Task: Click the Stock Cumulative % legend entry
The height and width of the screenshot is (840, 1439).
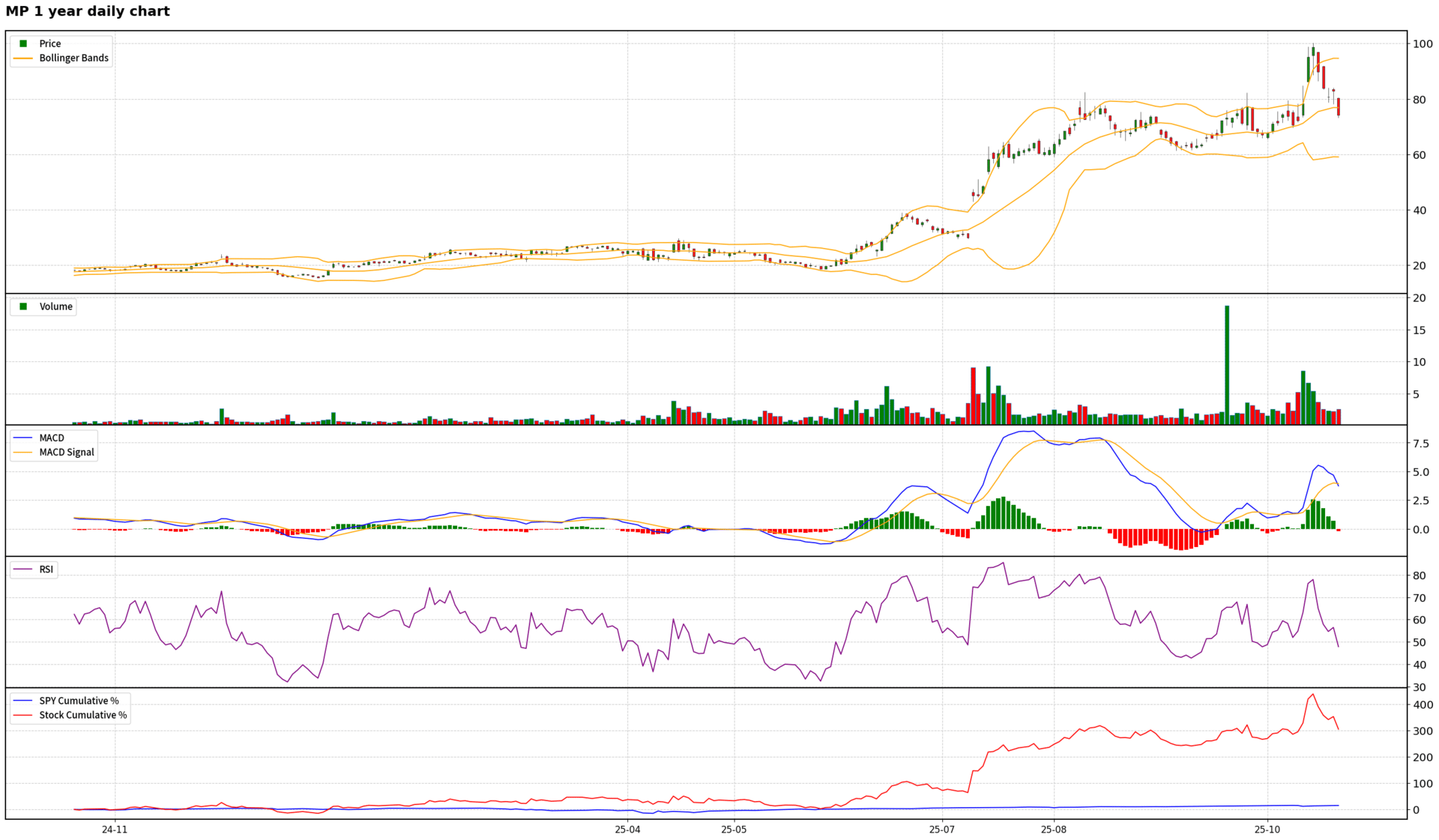Action: (x=82, y=715)
